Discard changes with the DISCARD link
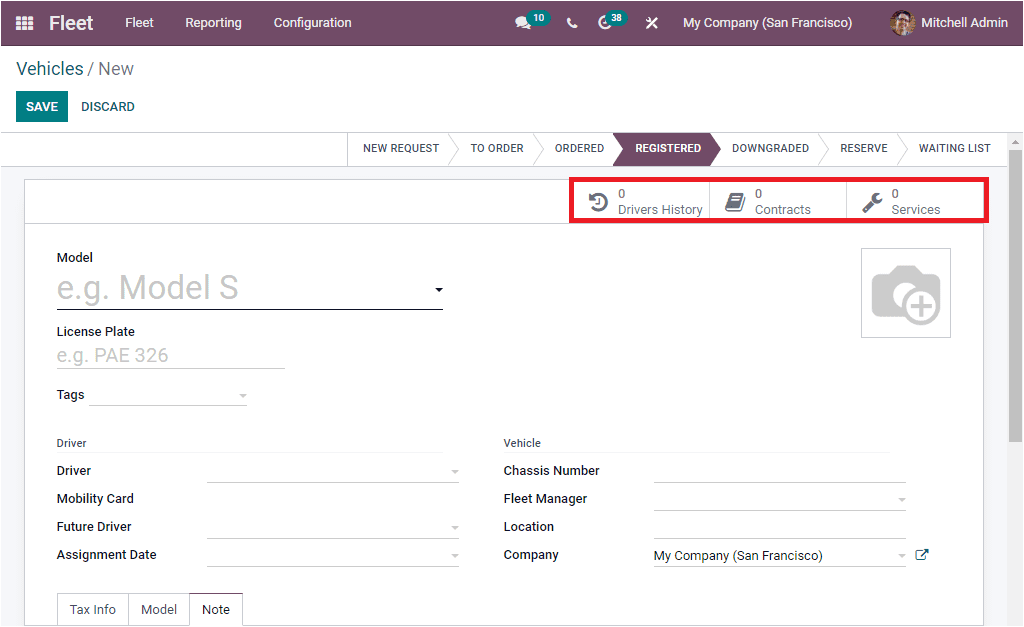The width and height of the screenshot is (1024, 627). [107, 106]
